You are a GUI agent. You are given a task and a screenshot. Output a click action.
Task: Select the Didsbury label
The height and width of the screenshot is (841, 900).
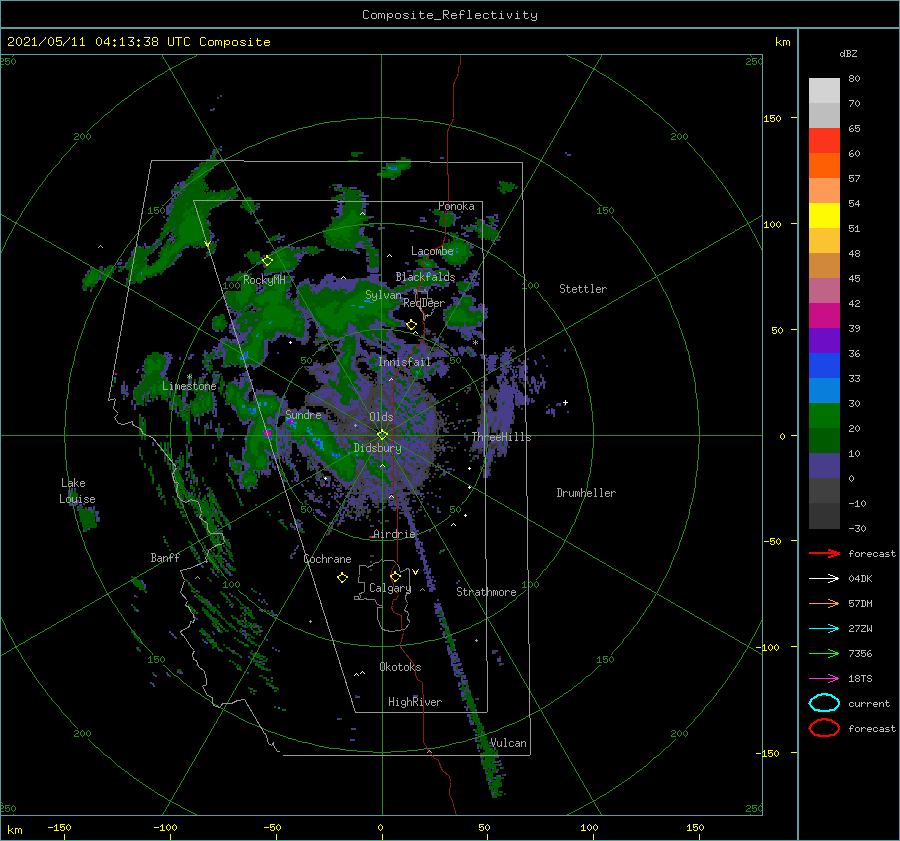[377, 448]
